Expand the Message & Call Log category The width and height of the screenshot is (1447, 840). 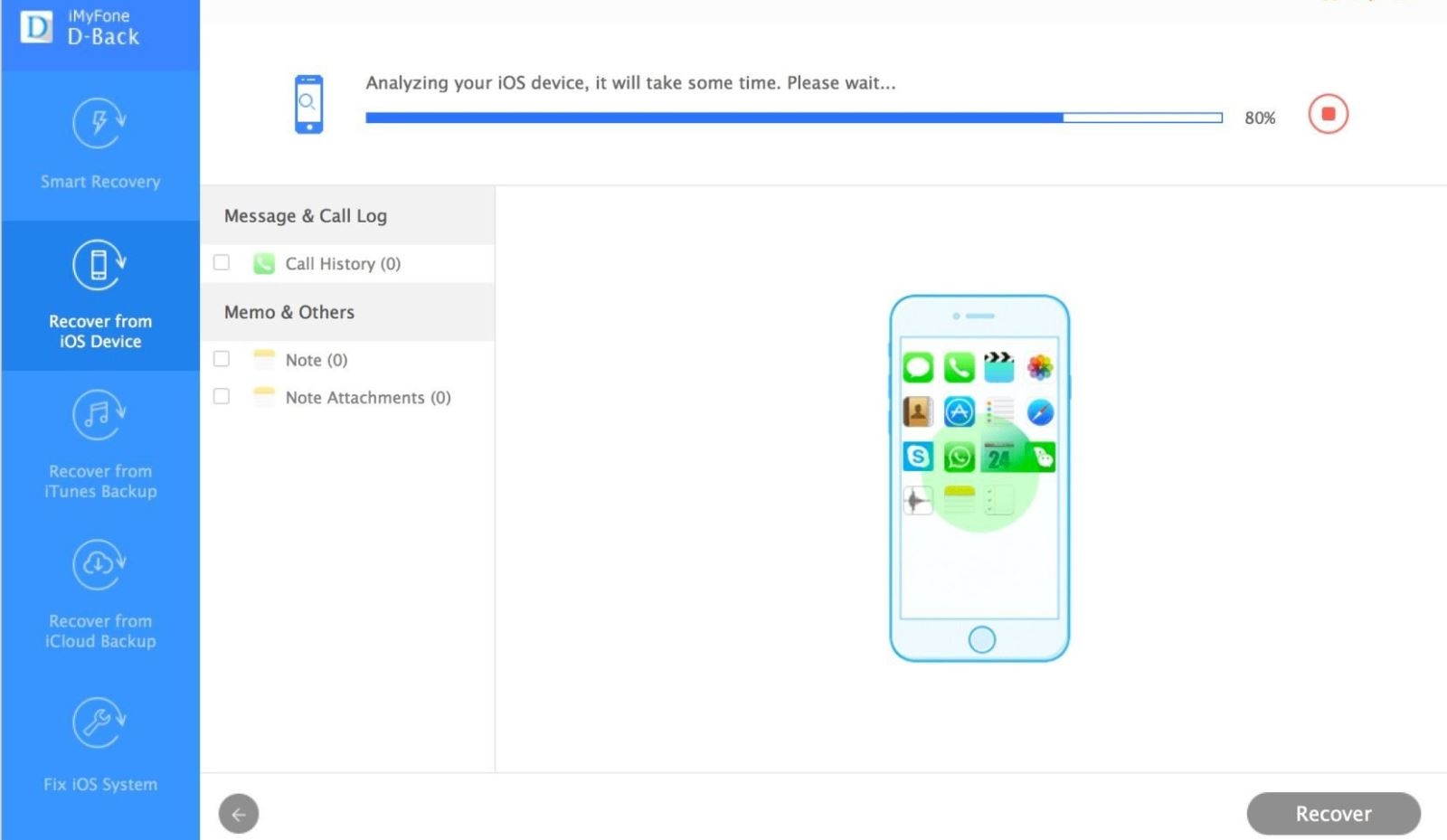point(305,215)
